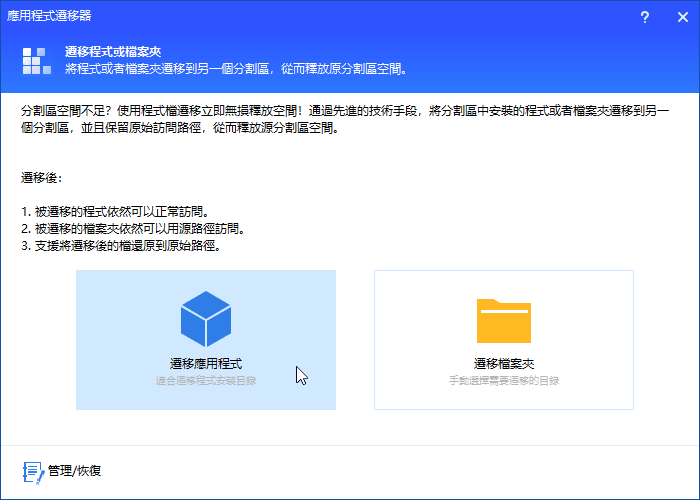Click the header description about releasing partition space
Screen dimensions: 700x500
pos(237,69)
